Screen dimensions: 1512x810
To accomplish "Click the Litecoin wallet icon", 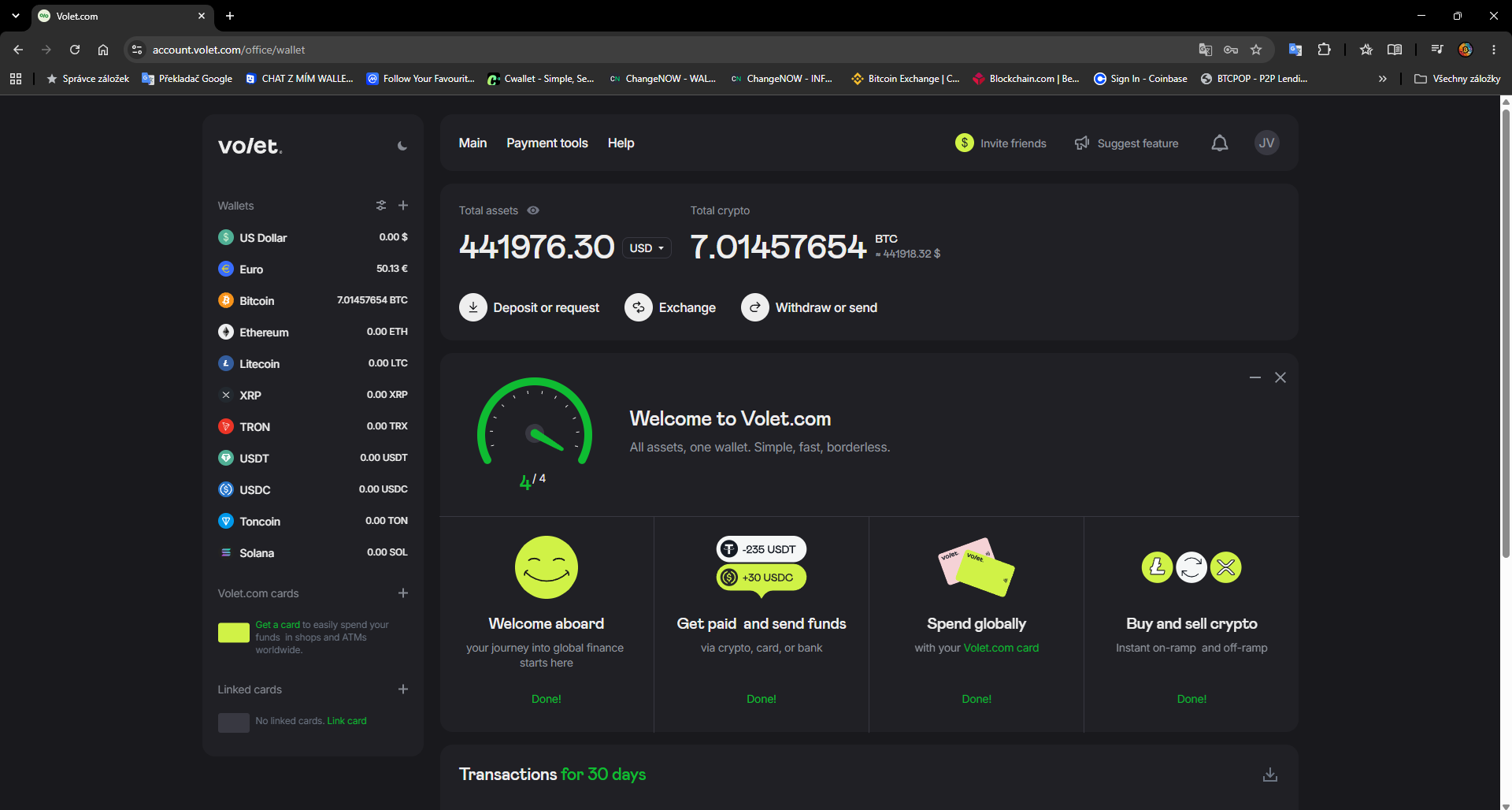I will [226, 363].
